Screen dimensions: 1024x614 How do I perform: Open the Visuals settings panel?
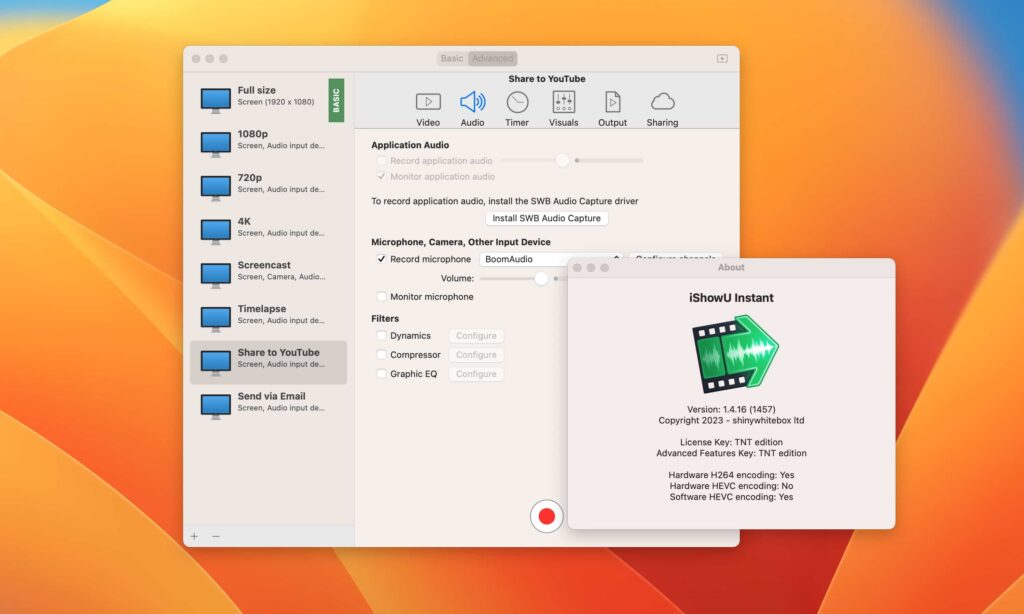coord(563,100)
